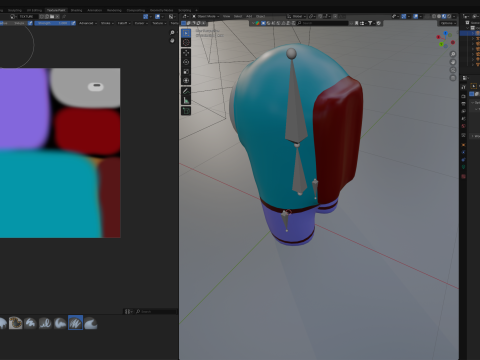Open the pivot point dropdown
Image resolution: width=480 pixels, height=360 pixels.
pos(312,16)
